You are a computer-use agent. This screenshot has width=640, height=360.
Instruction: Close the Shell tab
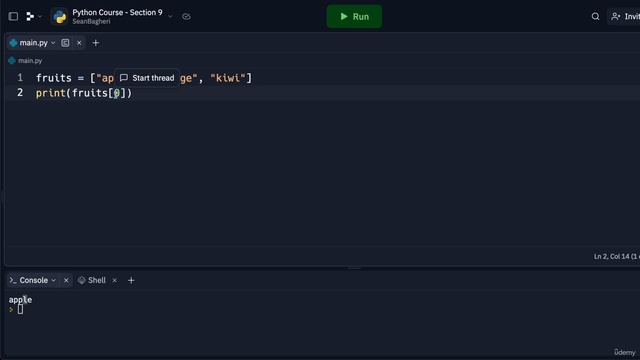point(114,280)
